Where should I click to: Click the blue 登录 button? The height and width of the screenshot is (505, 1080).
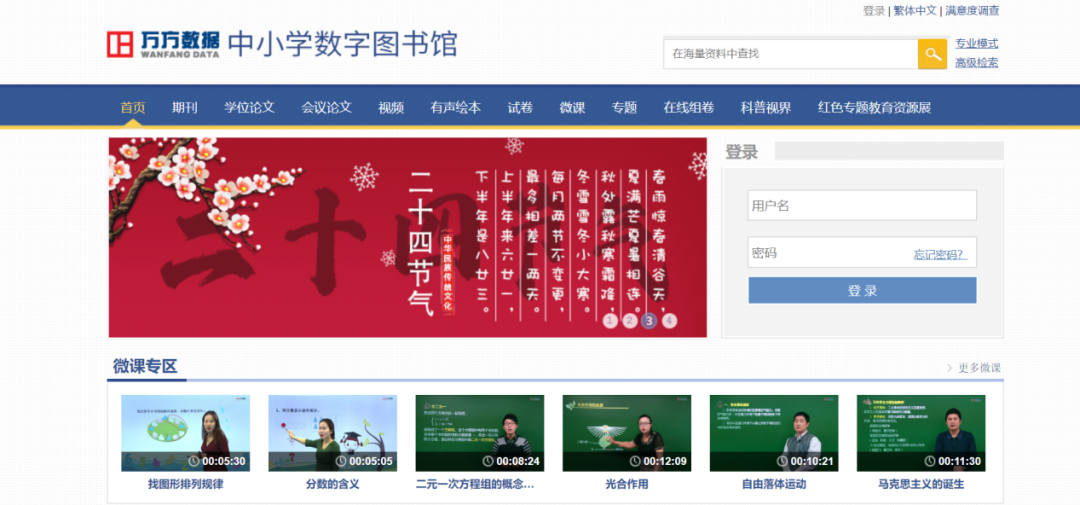point(862,290)
